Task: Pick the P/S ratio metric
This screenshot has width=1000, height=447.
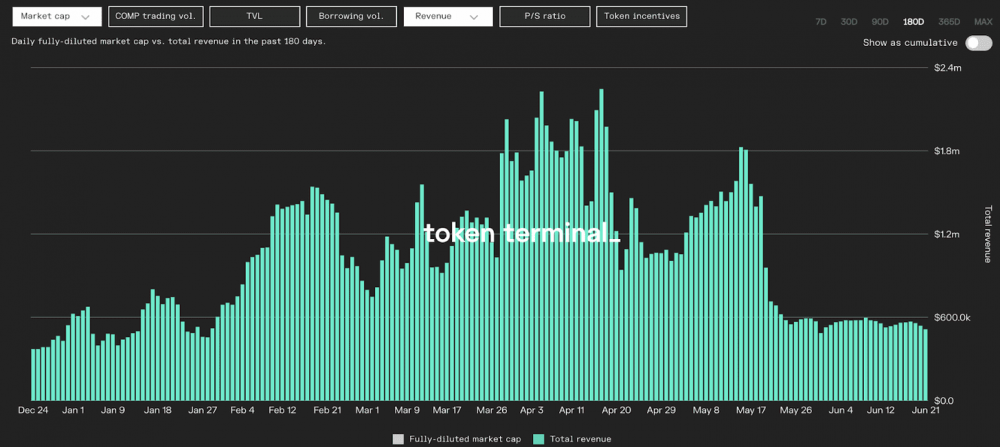Action: tap(543, 16)
